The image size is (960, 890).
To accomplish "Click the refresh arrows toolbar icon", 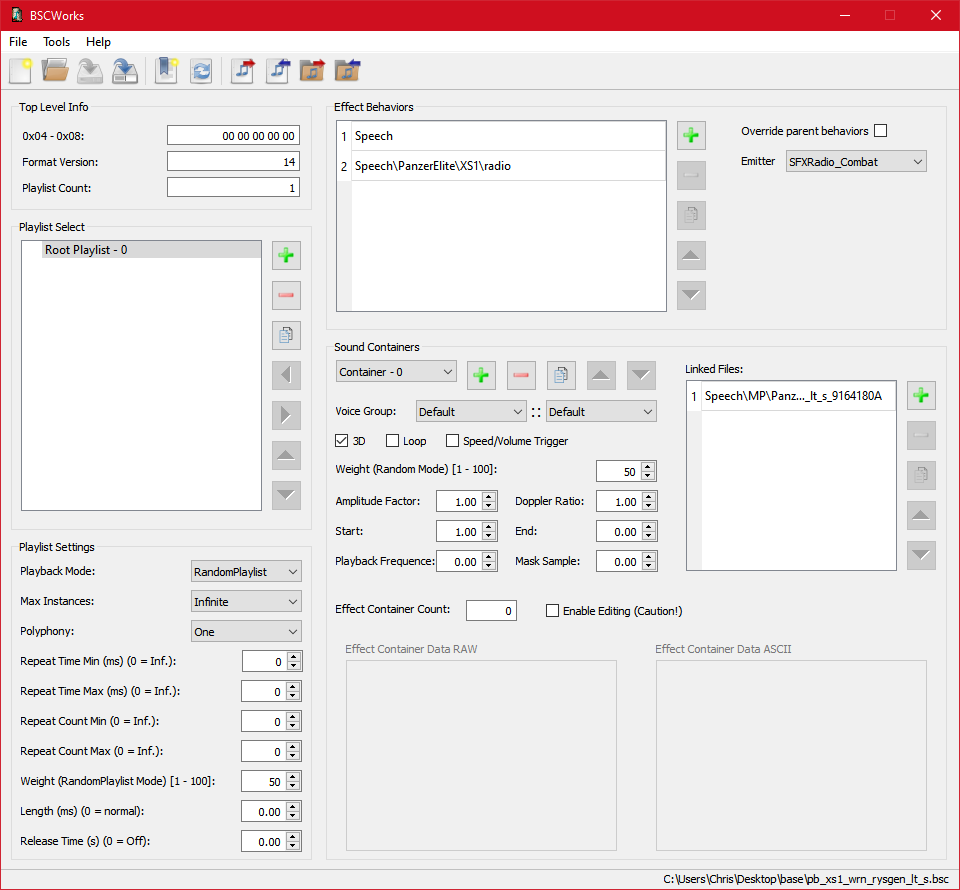I will (x=201, y=71).
